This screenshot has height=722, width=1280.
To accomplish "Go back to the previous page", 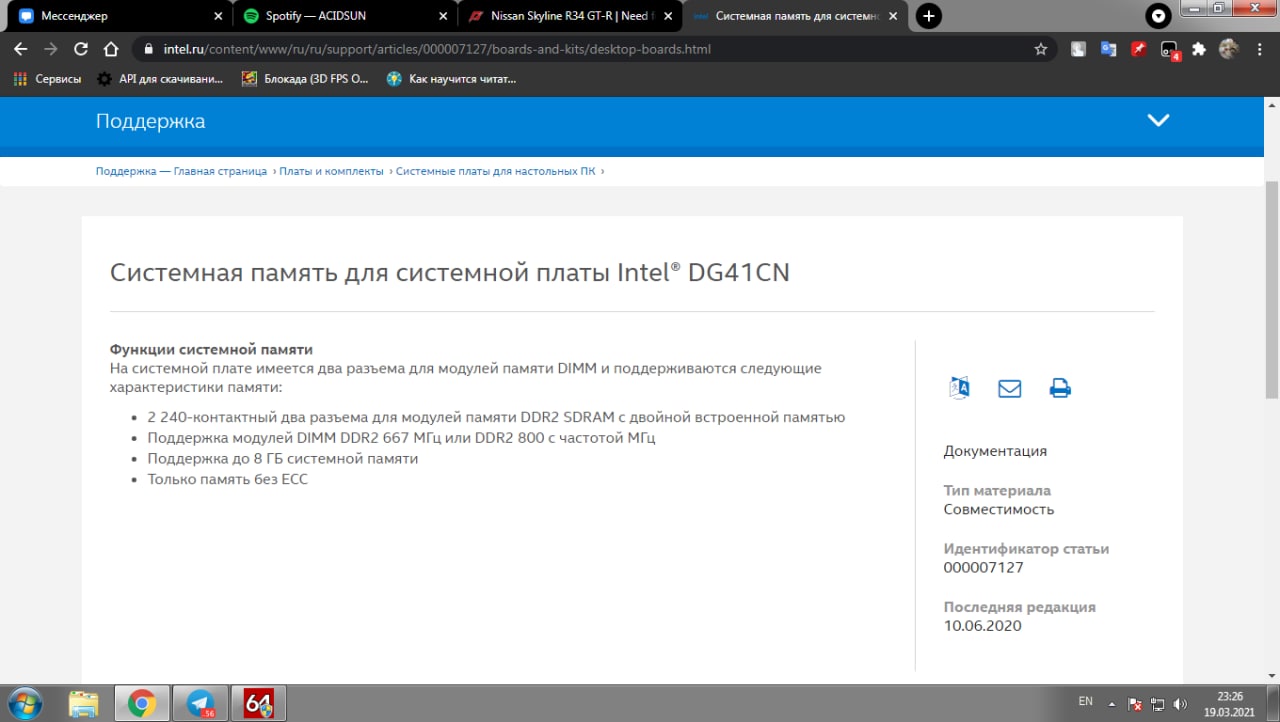I will (20, 49).
